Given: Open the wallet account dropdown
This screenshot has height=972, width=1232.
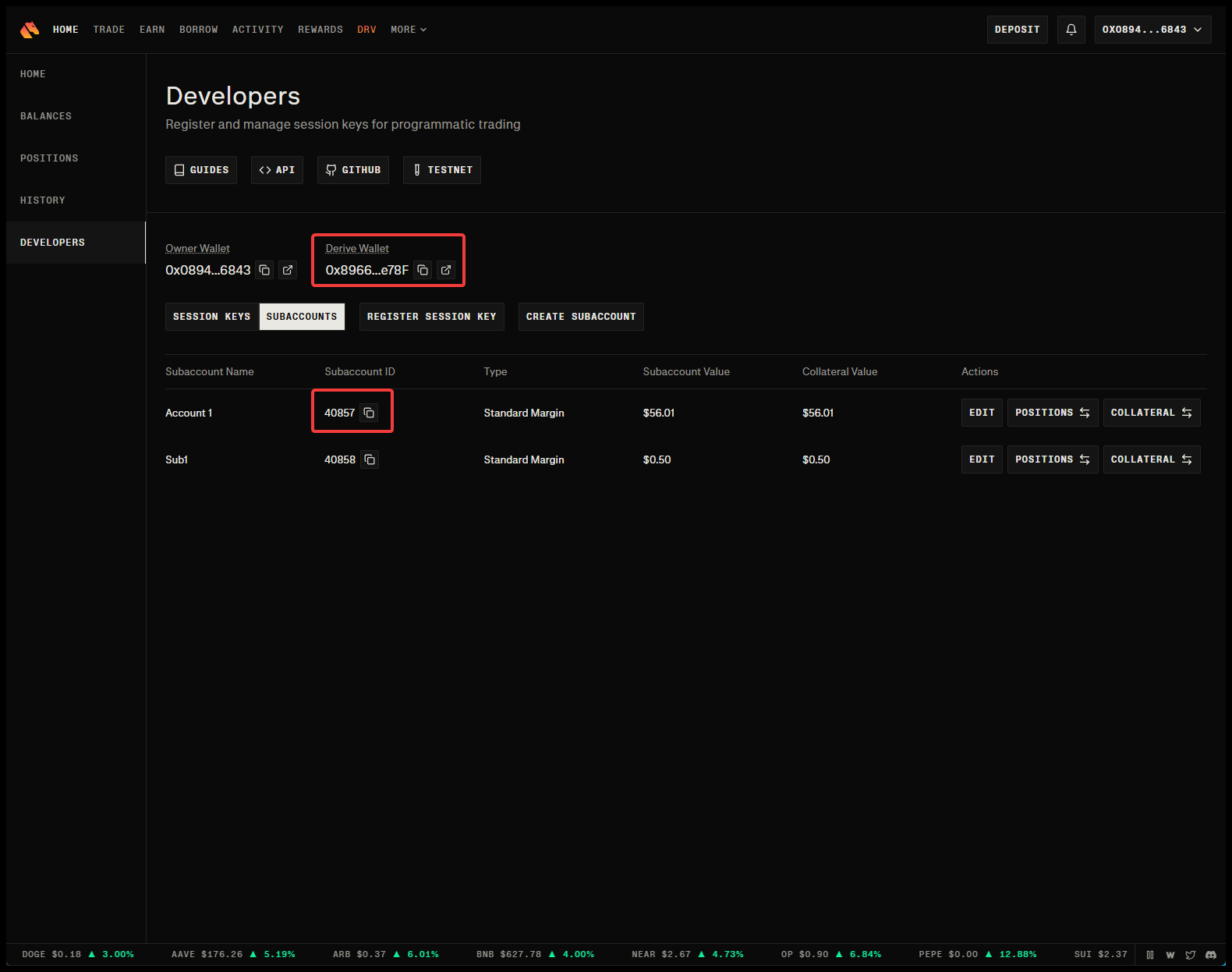Looking at the screenshot, I should tap(1152, 30).
